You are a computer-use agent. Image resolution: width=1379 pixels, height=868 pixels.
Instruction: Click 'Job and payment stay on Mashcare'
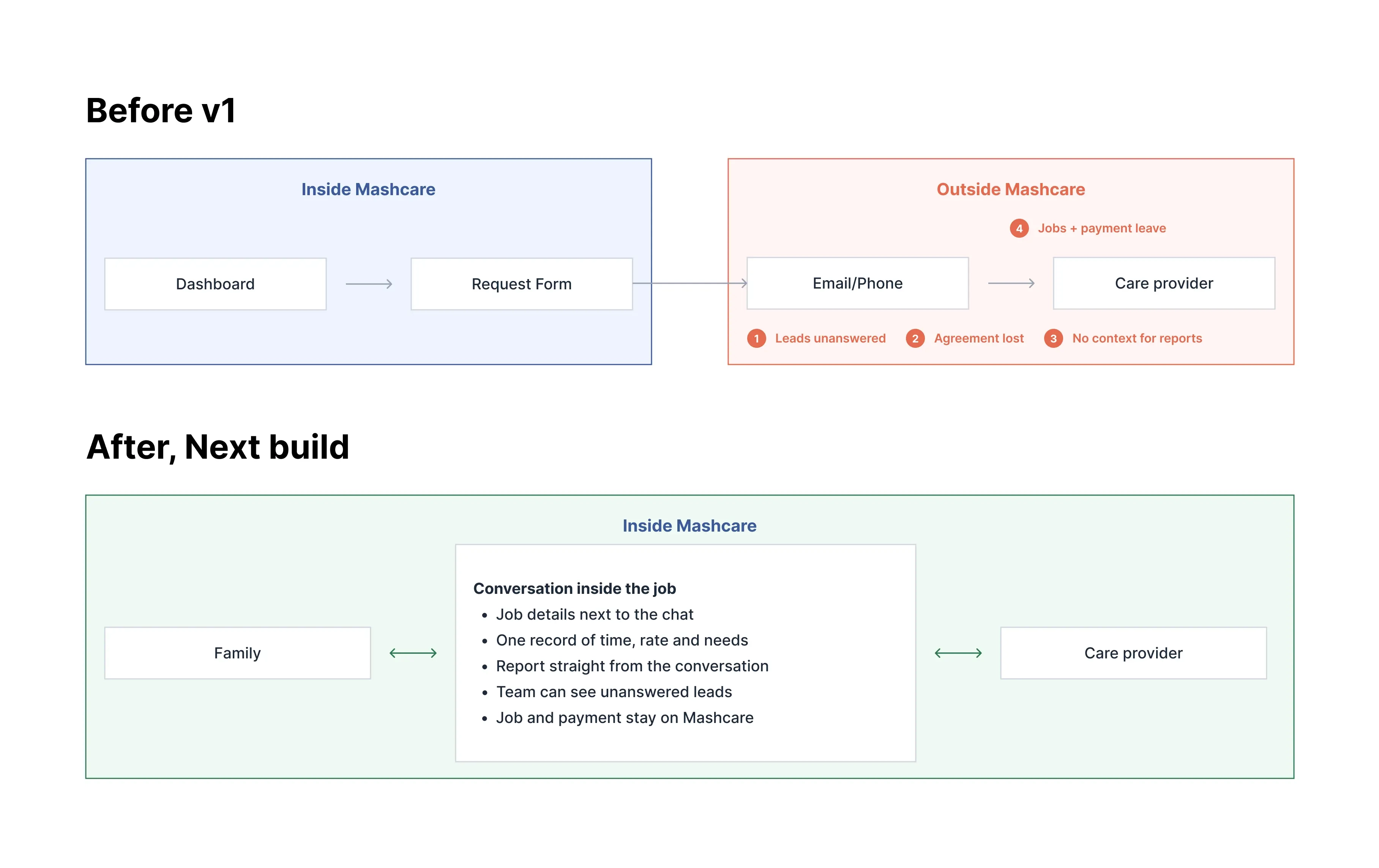coord(625,717)
